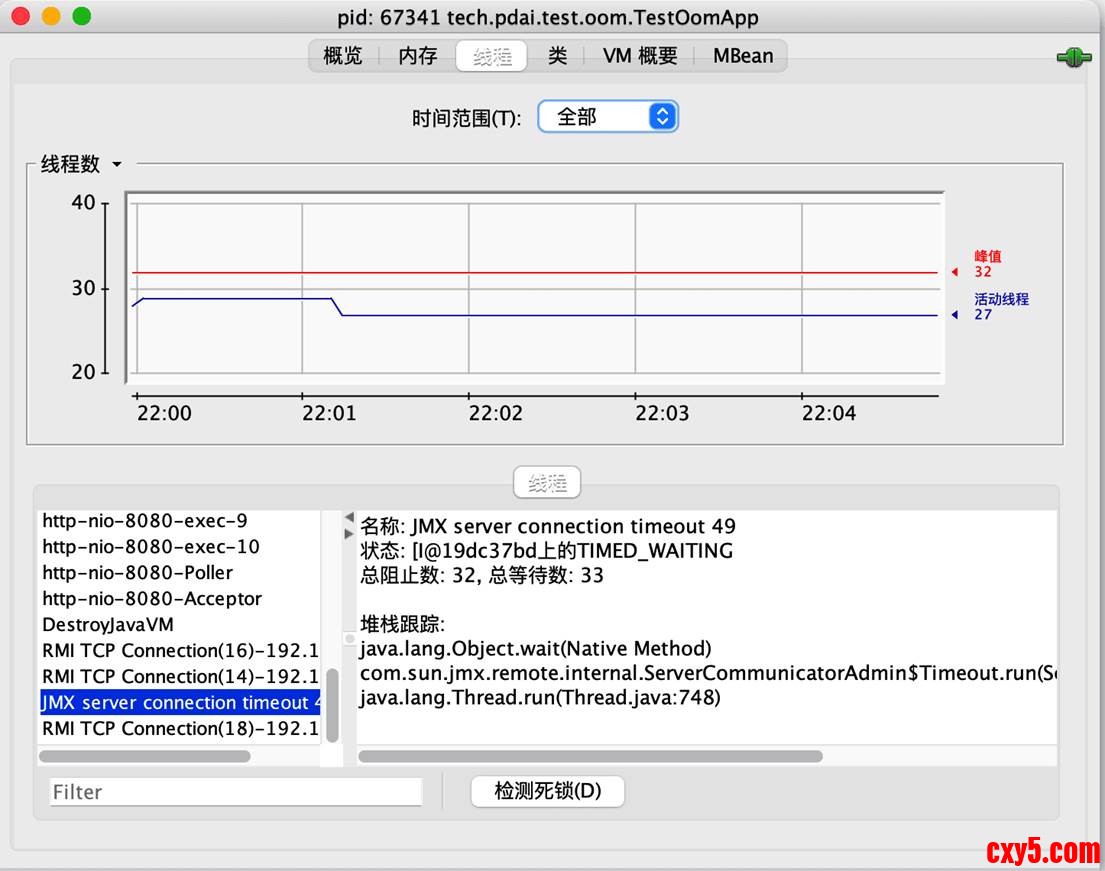Screen dimensions: 1105x871
Task: Select the 线程 tab
Action: [x=492, y=56]
